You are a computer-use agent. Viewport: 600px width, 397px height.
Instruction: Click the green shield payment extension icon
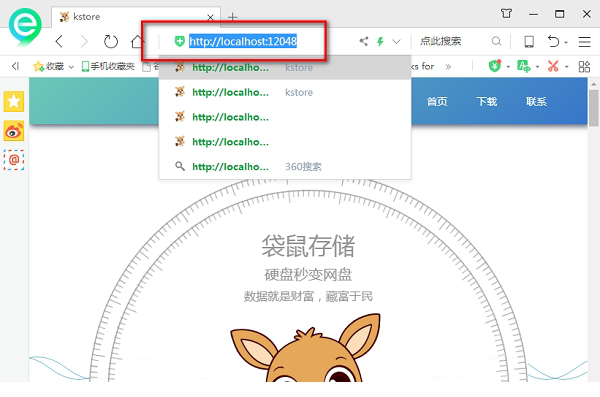494,66
